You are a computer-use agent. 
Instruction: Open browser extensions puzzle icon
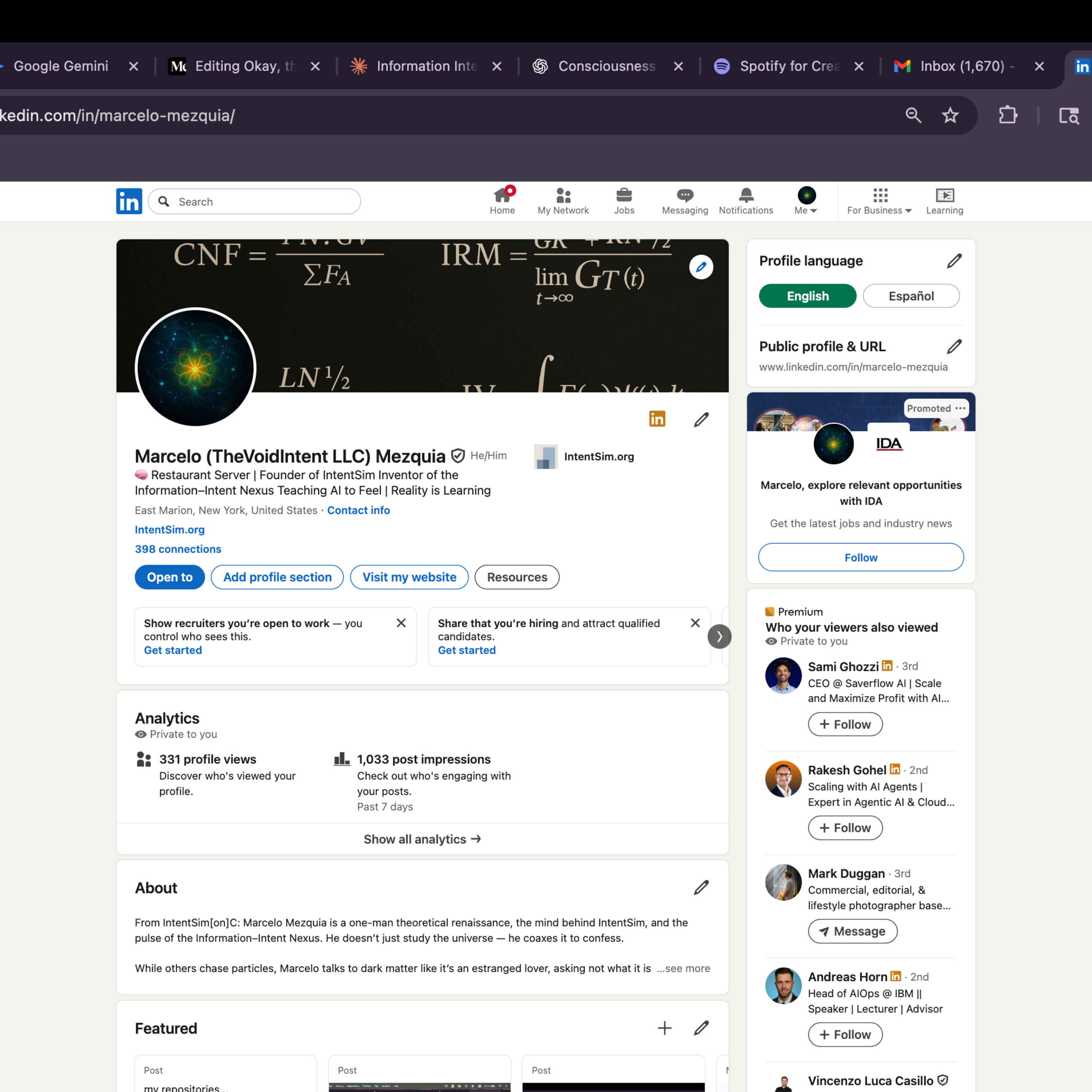1008,115
